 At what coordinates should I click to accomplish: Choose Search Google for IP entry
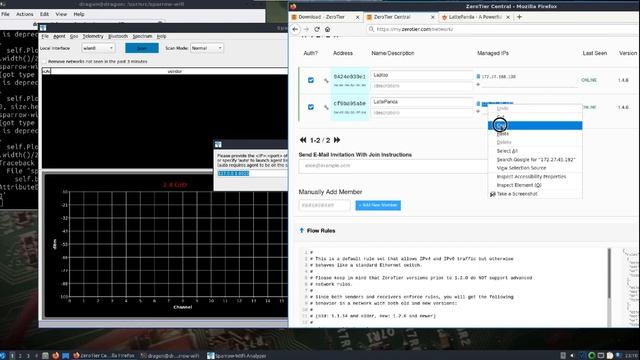[535, 160]
